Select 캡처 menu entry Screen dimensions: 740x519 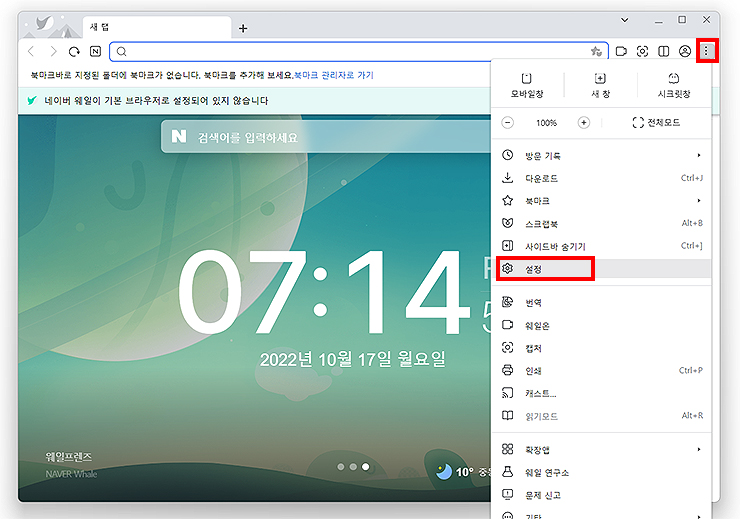pyautogui.click(x=601, y=348)
